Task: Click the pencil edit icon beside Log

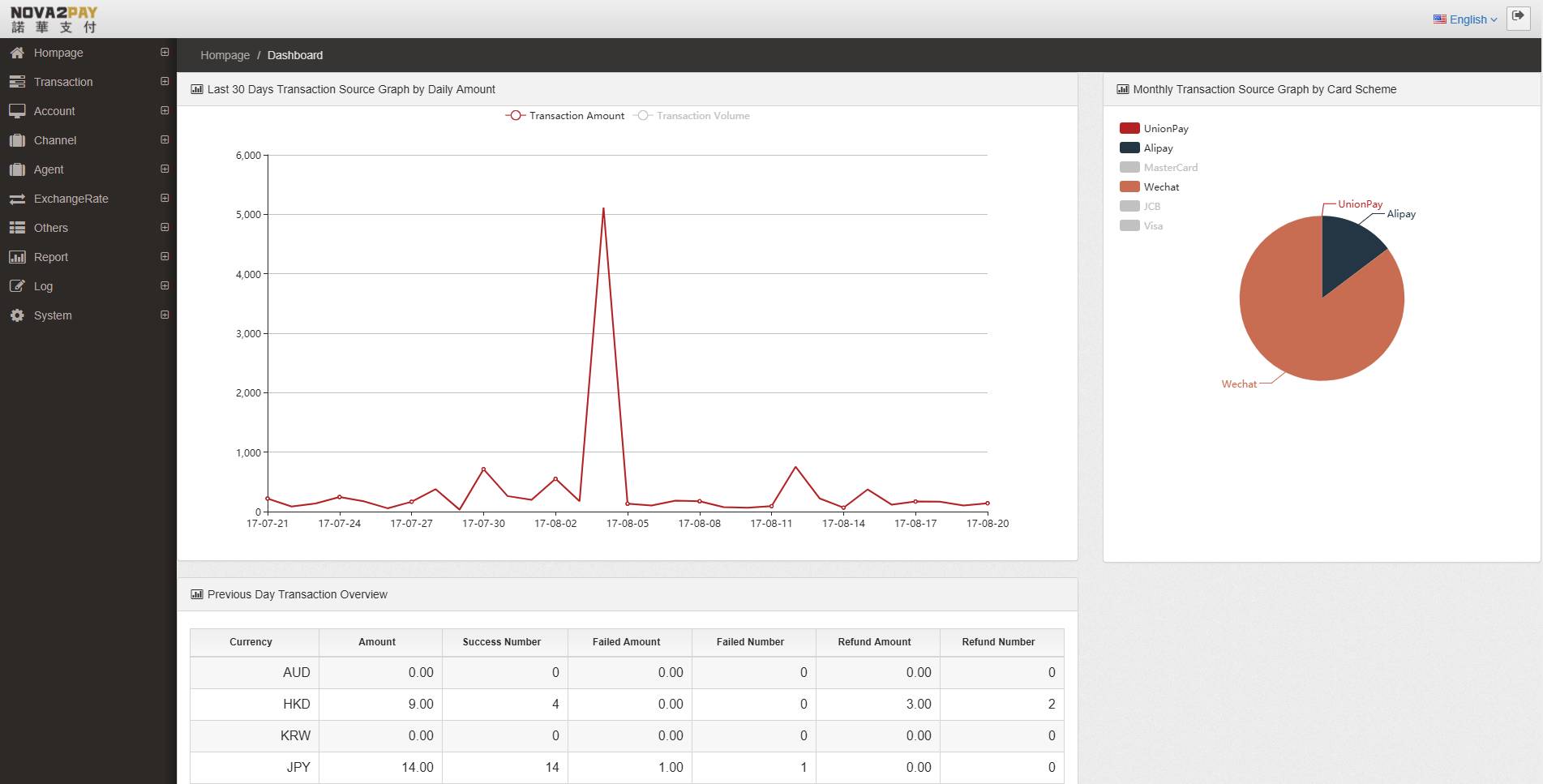Action: [17, 286]
